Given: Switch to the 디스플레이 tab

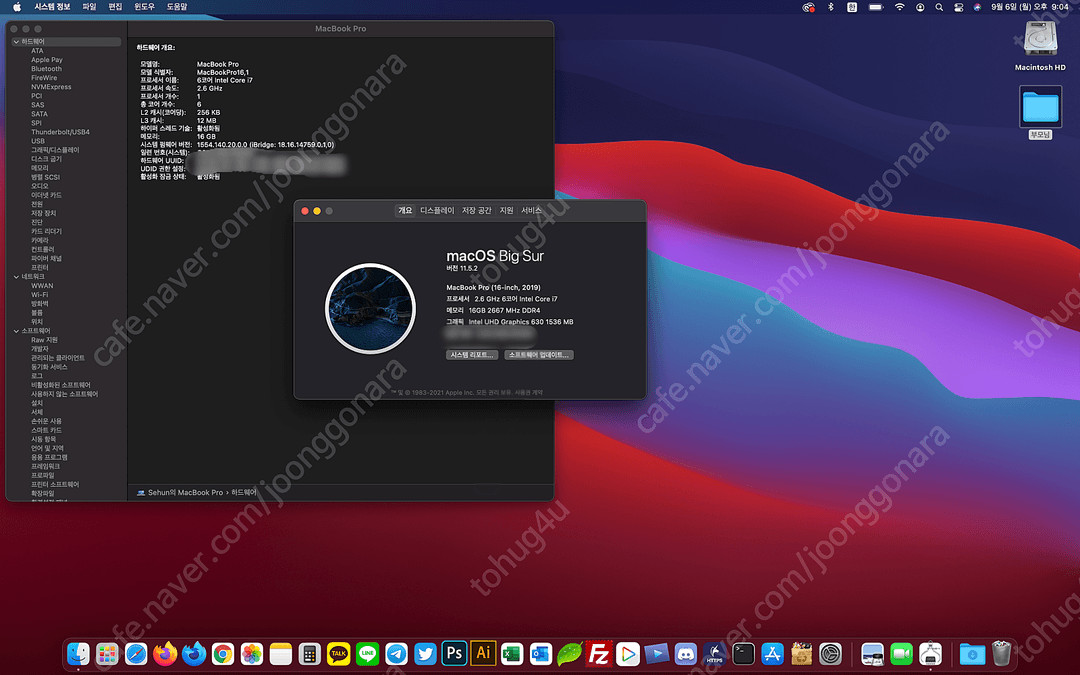Looking at the screenshot, I should coord(437,211).
